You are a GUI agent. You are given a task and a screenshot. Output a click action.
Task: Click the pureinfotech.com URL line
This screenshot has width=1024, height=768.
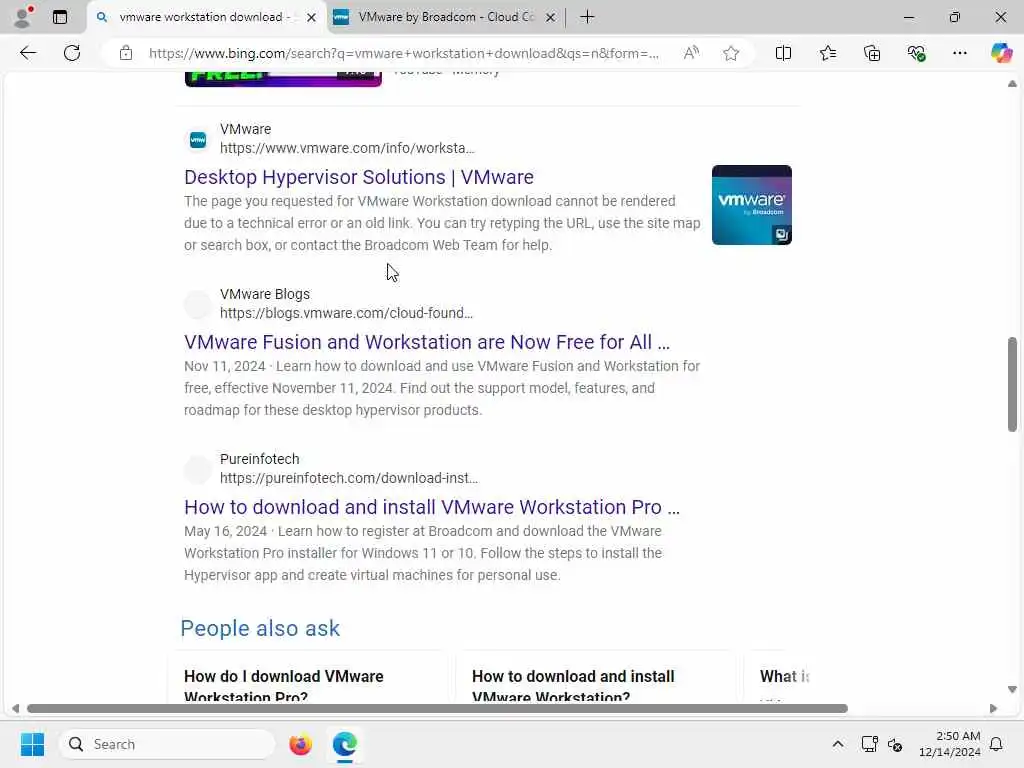pos(349,479)
